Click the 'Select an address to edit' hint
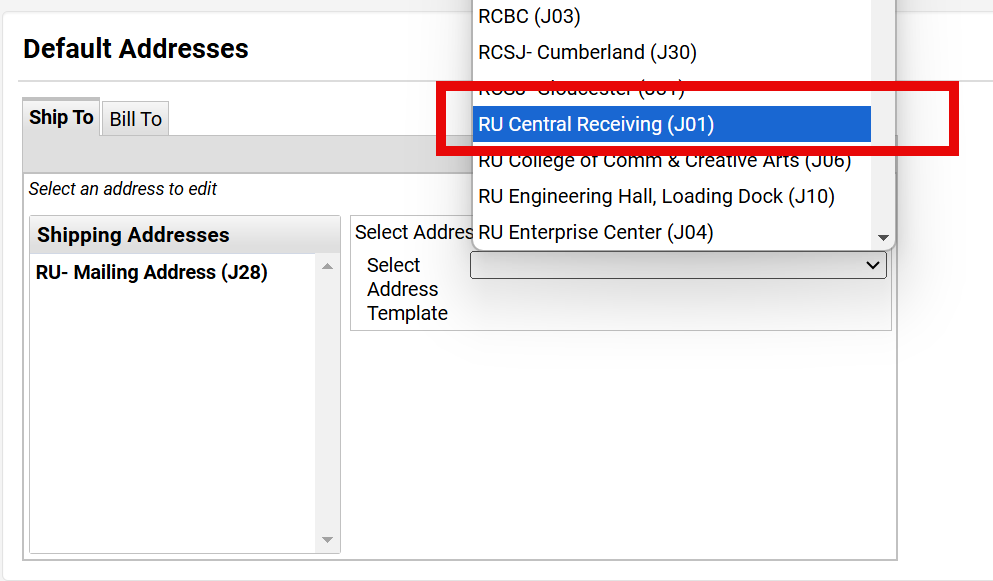 click(x=123, y=189)
